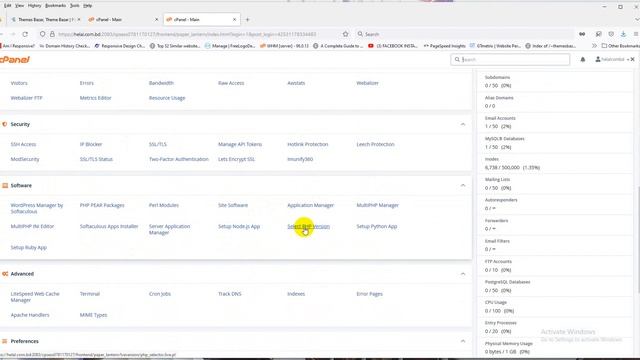Open SSH Access
This screenshot has width=640, height=360.
[x=23, y=144]
